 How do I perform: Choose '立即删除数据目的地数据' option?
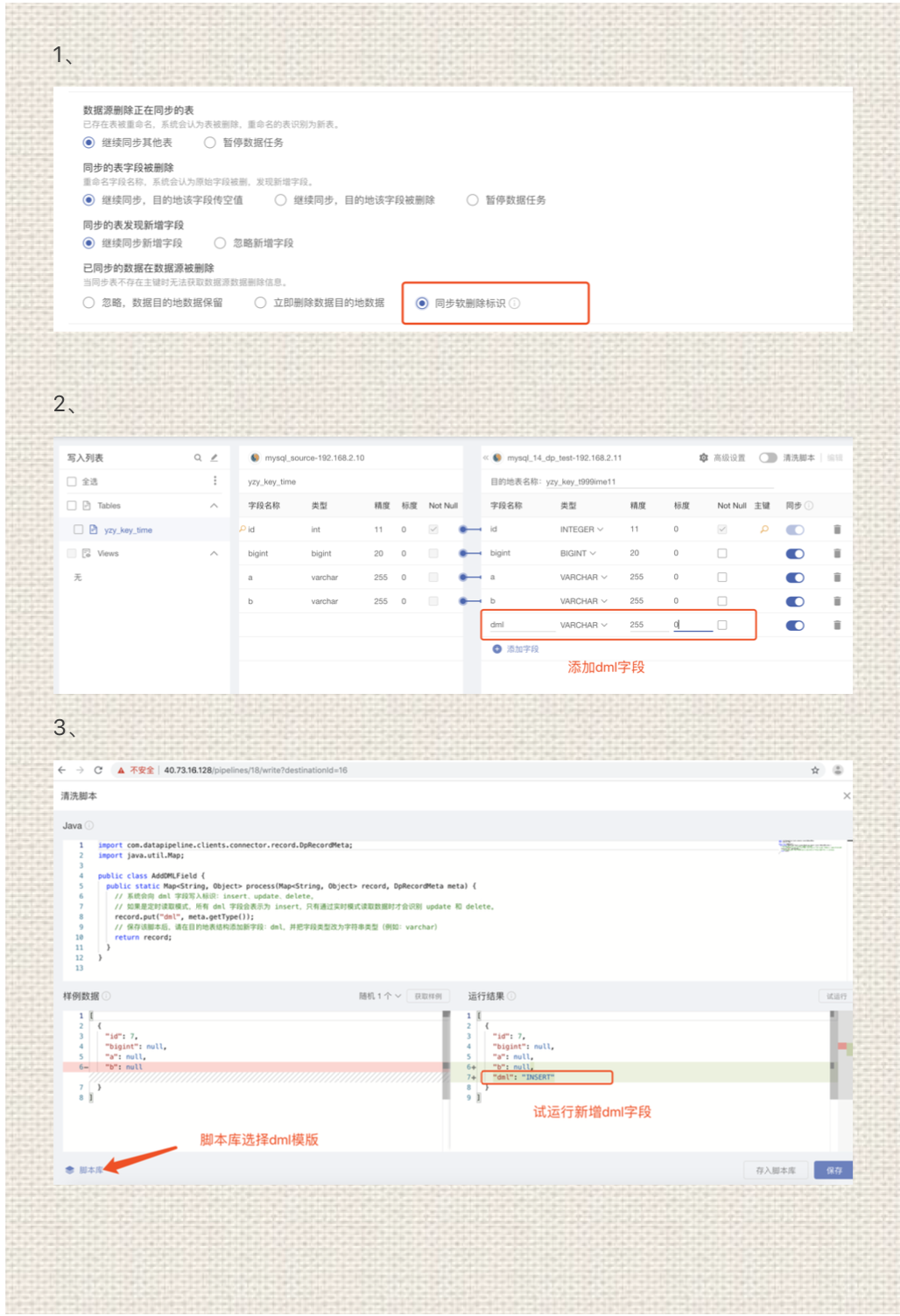pyautogui.click(x=260, y=302)
